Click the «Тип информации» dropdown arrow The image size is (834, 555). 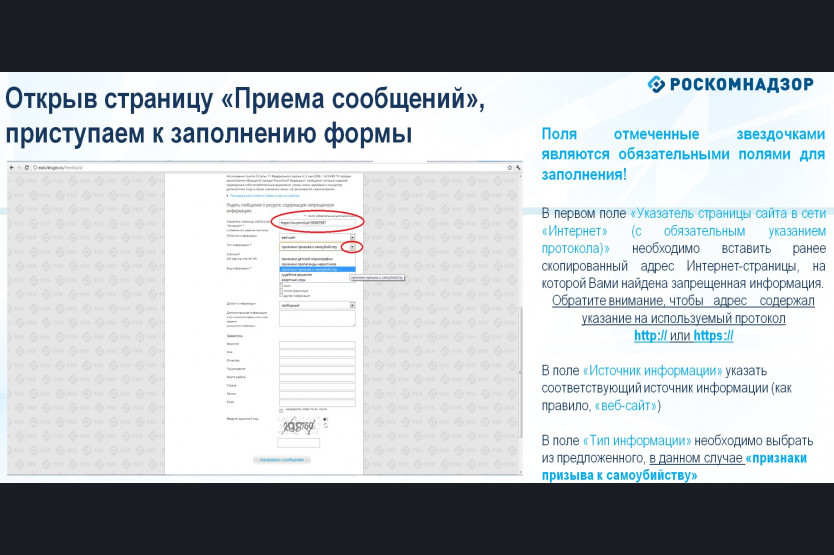pos(352,247)
